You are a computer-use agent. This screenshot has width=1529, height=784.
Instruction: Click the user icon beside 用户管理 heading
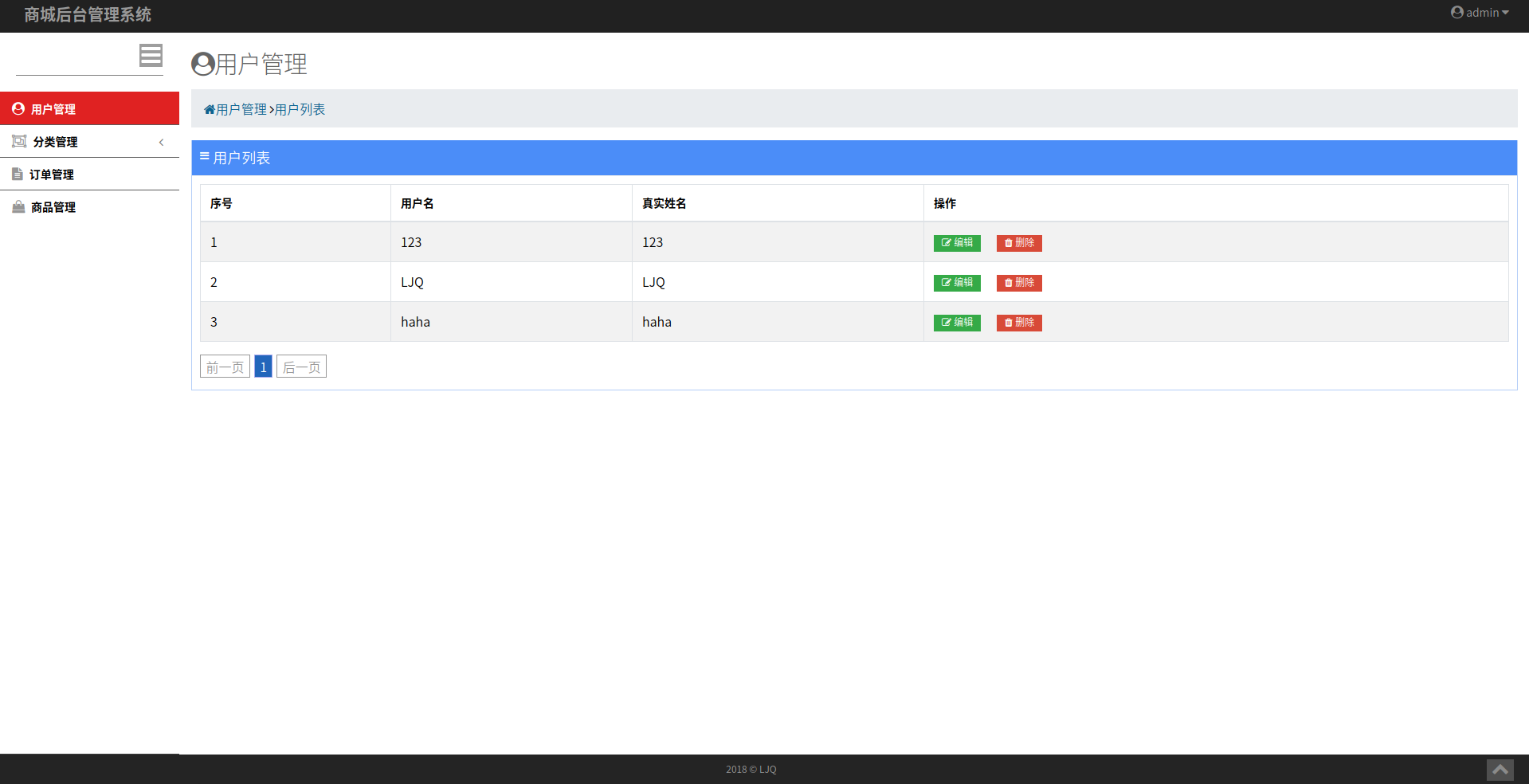(x=203, y=64)
